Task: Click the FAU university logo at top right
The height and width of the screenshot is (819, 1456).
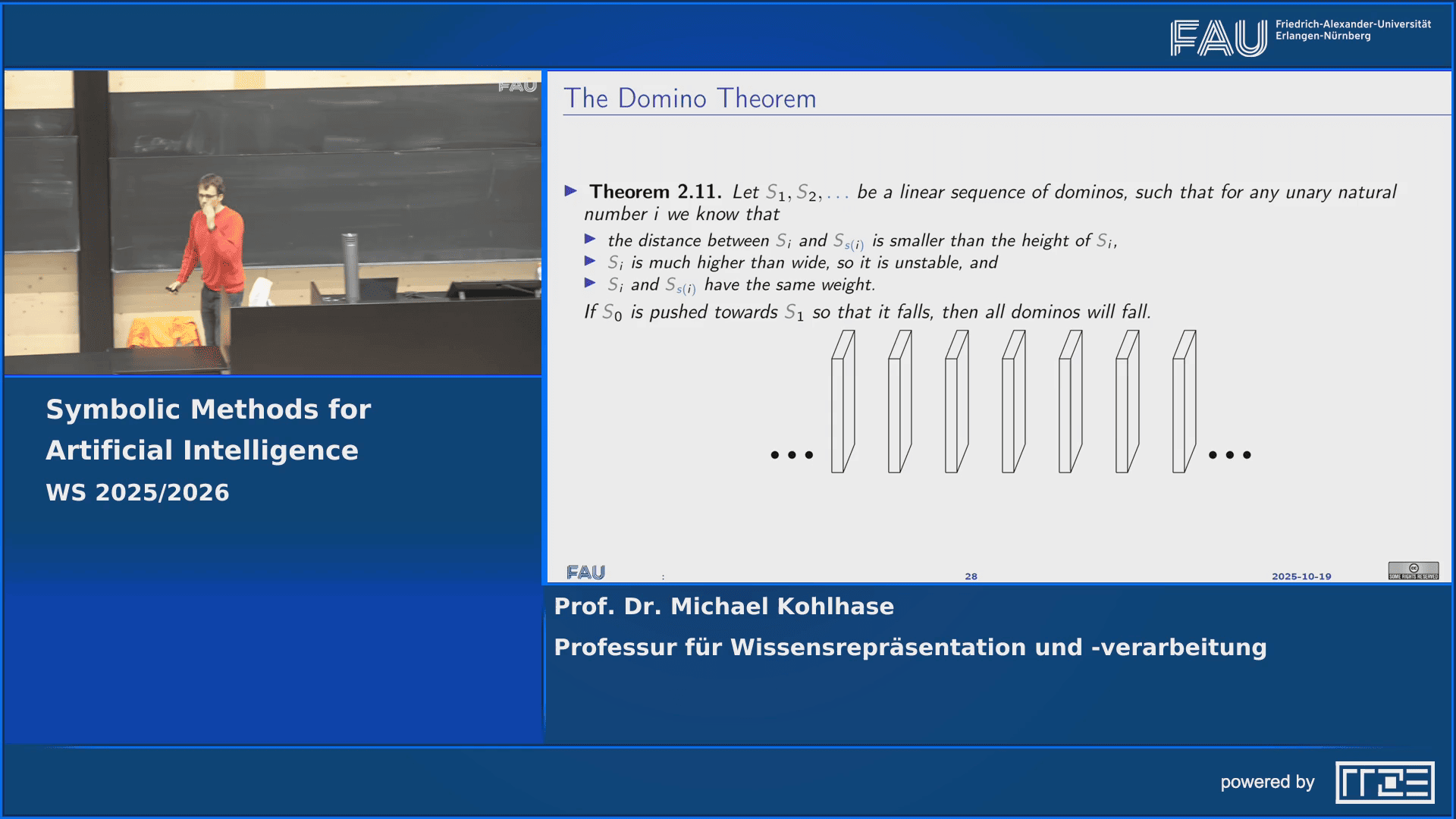Action: click(1218, 38)
